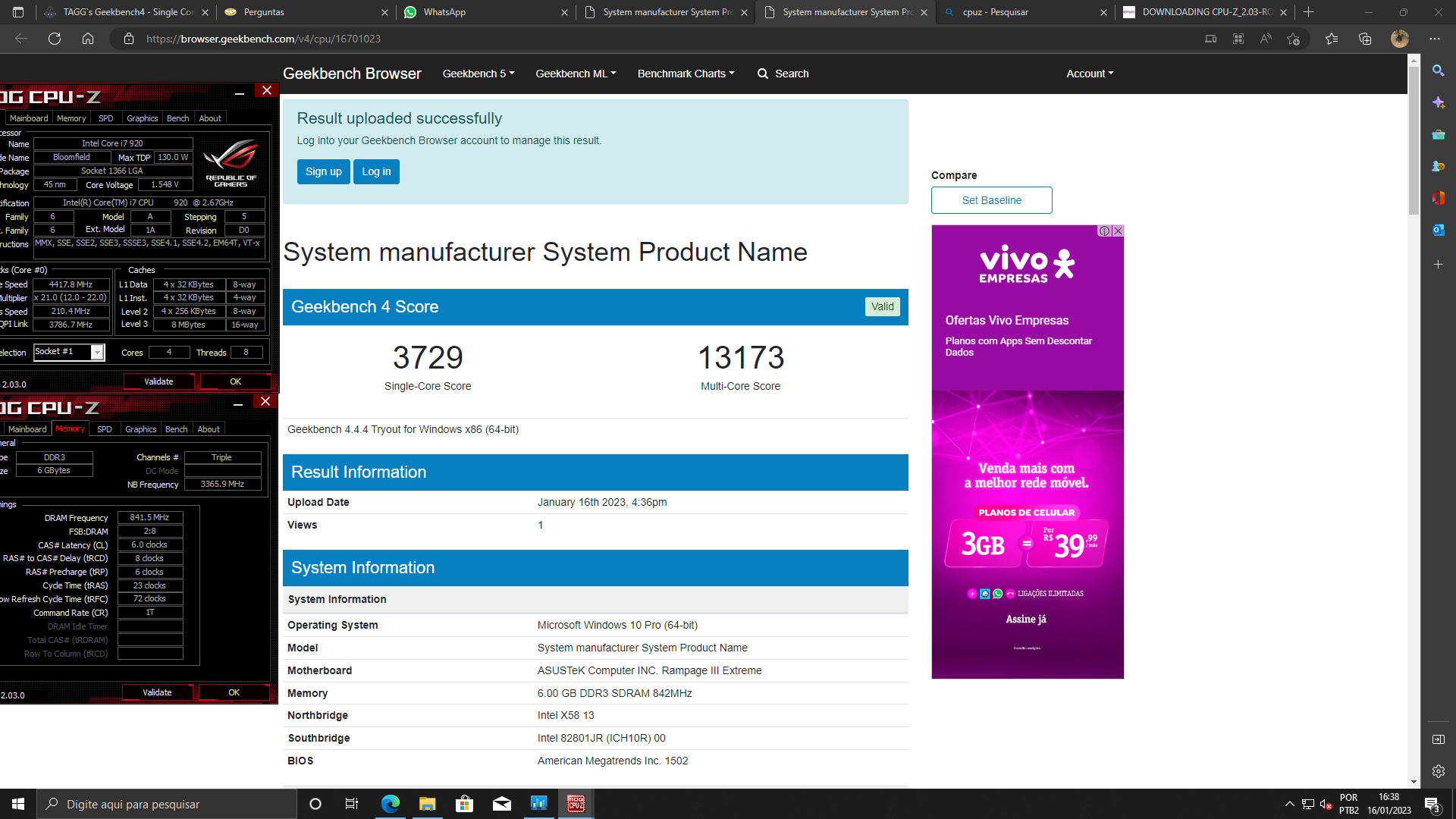Viewport: 1456px width, 819px height.
Task: Open Task View on taskbar
Action: (x=351, y=804)
